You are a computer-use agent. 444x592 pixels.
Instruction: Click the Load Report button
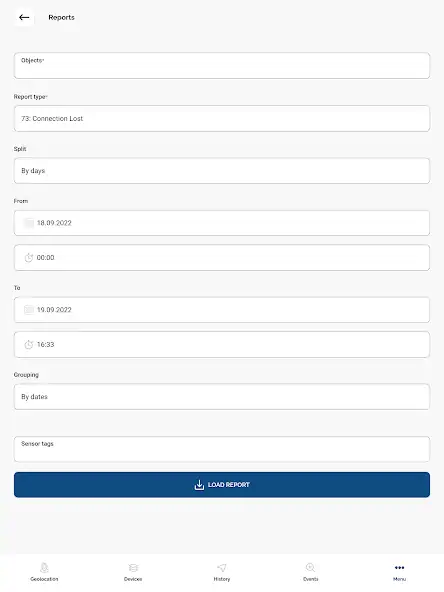pos(222,485)
